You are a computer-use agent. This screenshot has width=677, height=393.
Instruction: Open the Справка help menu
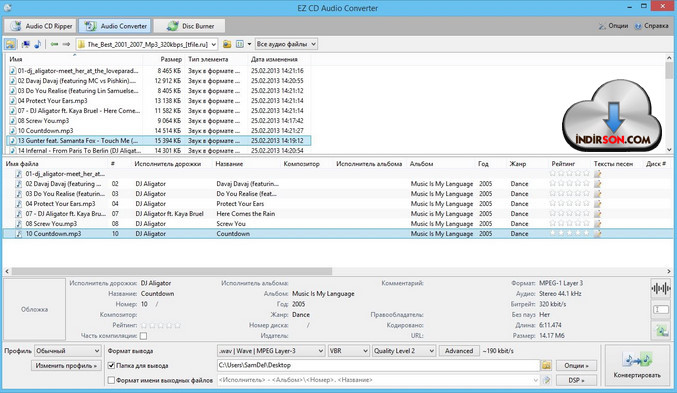651,26
